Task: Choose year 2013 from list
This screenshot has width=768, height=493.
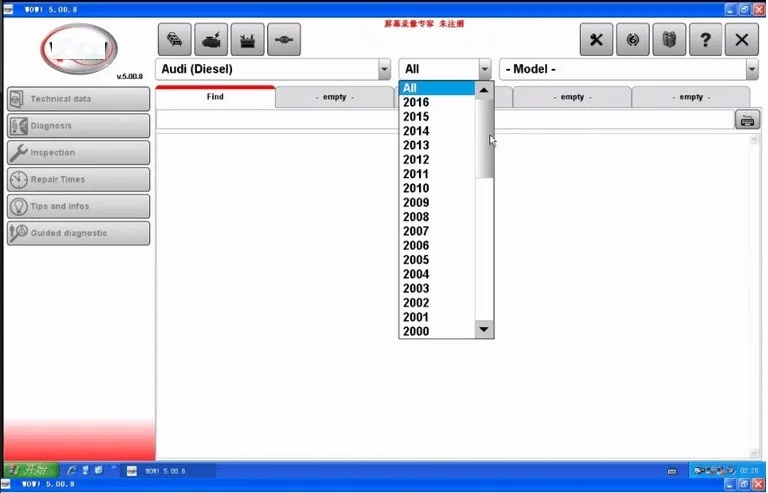Action: (437, 145)
